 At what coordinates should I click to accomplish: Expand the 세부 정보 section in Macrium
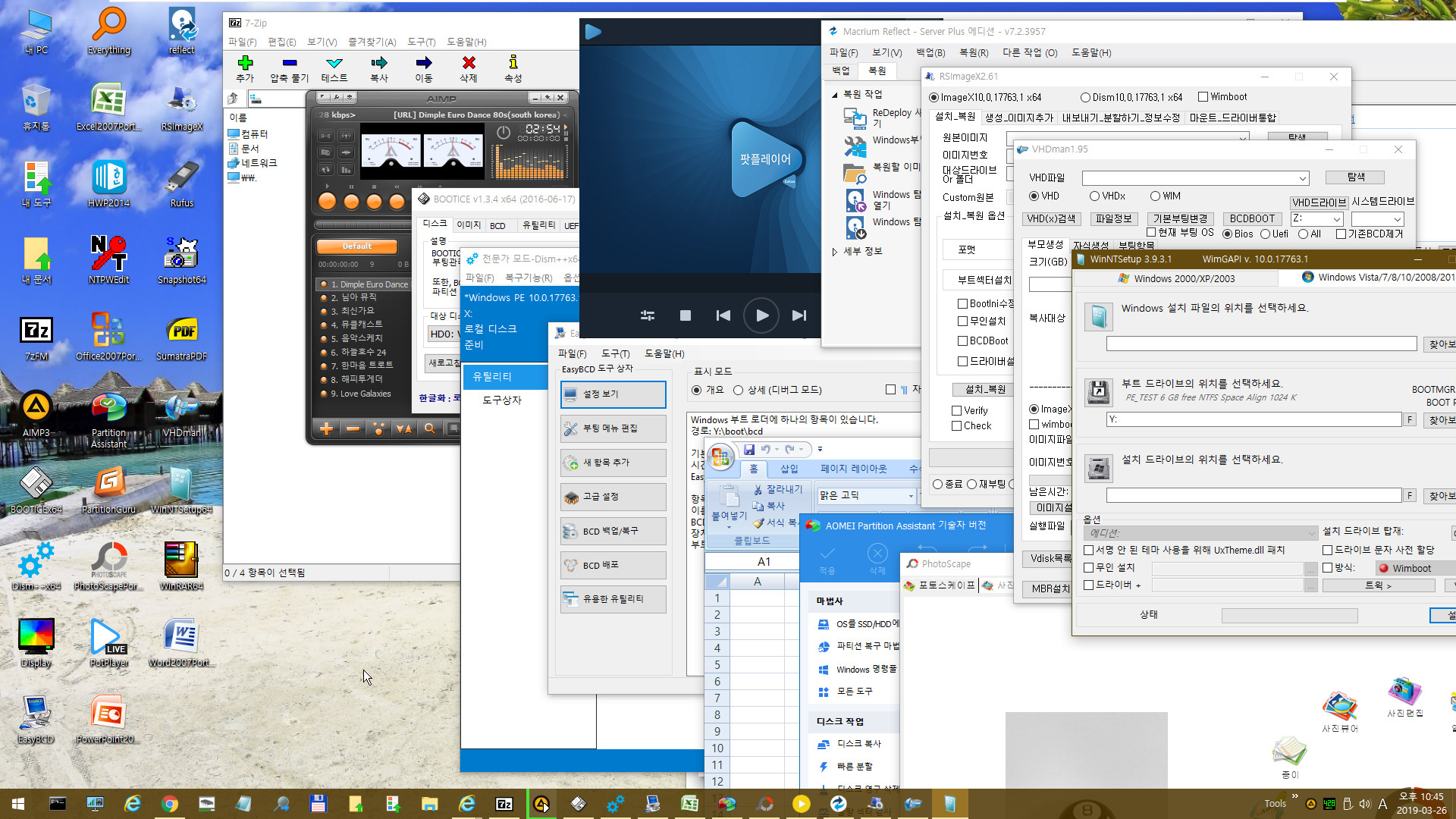point(834,252)
